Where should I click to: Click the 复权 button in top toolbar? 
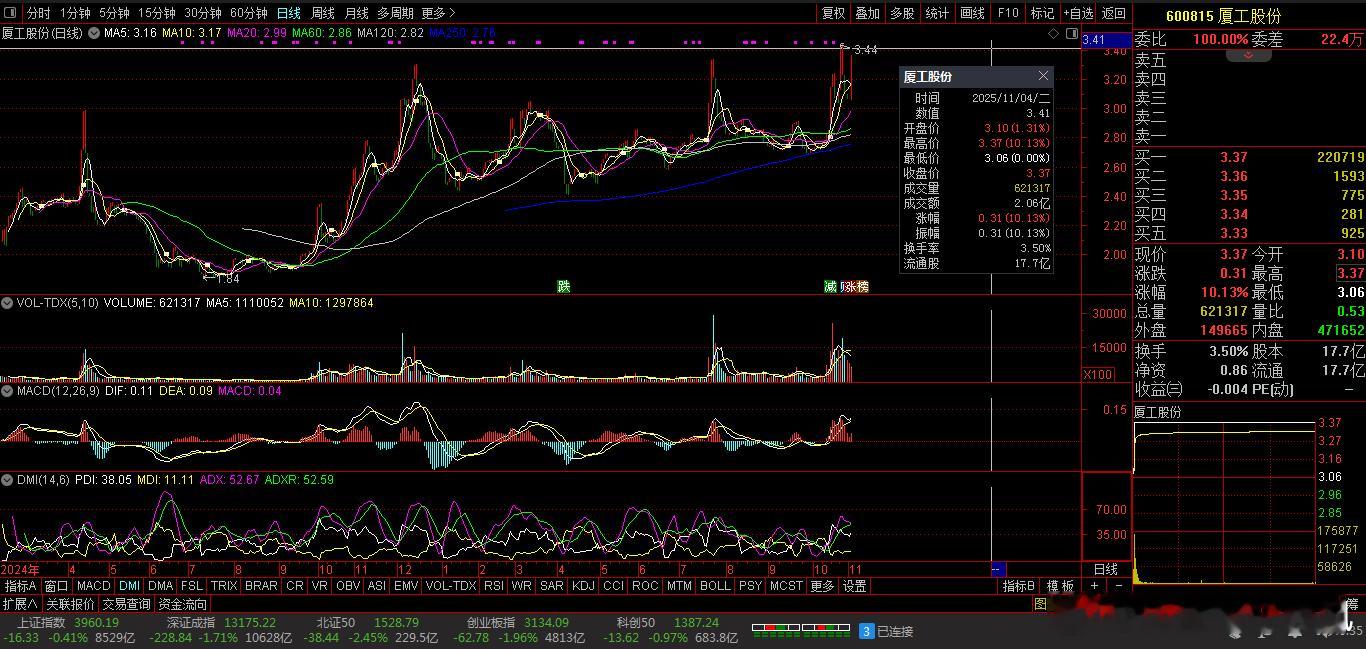833,13
